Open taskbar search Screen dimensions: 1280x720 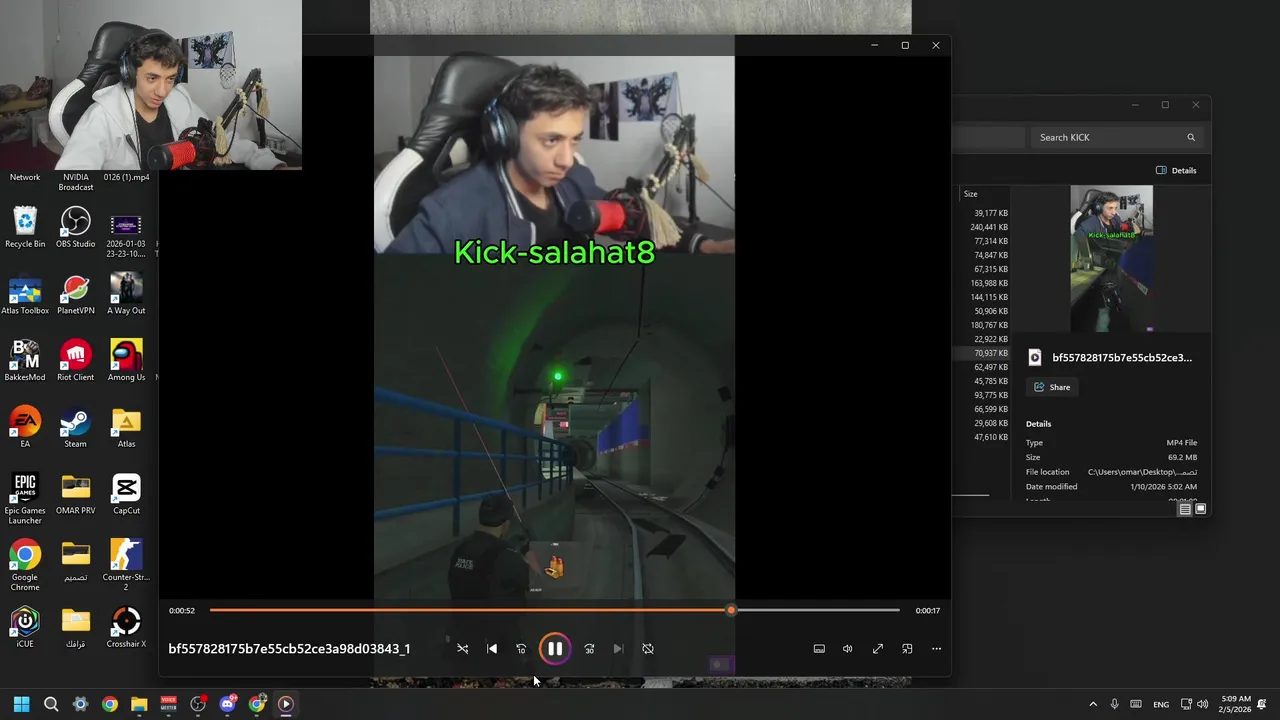(x=51, y=704)
